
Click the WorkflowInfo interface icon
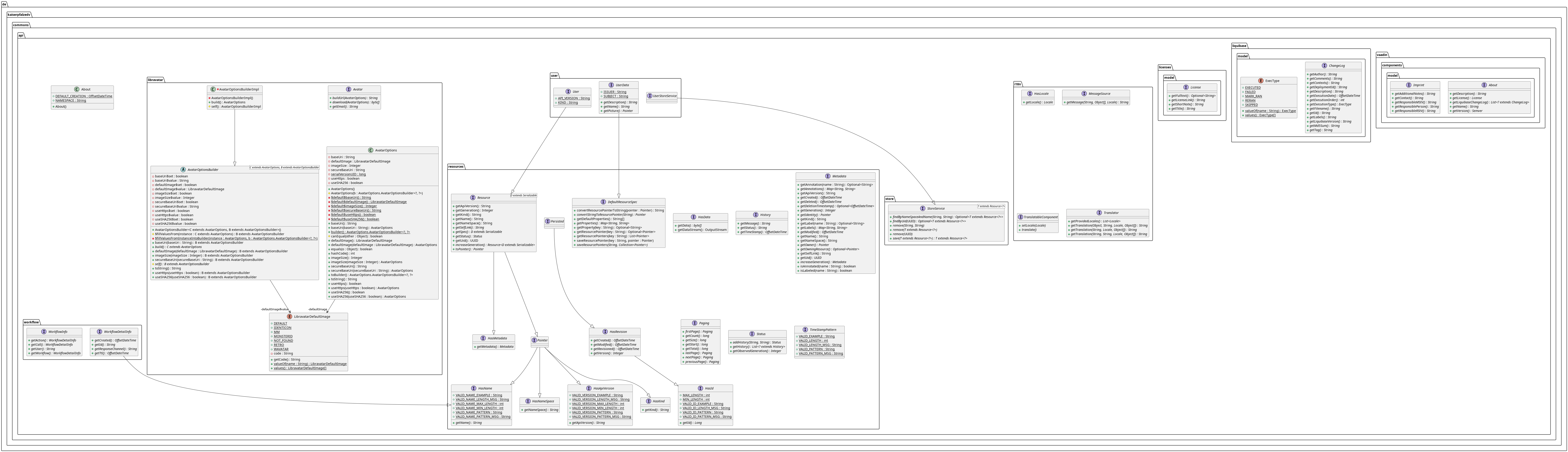tap(44, 332)
